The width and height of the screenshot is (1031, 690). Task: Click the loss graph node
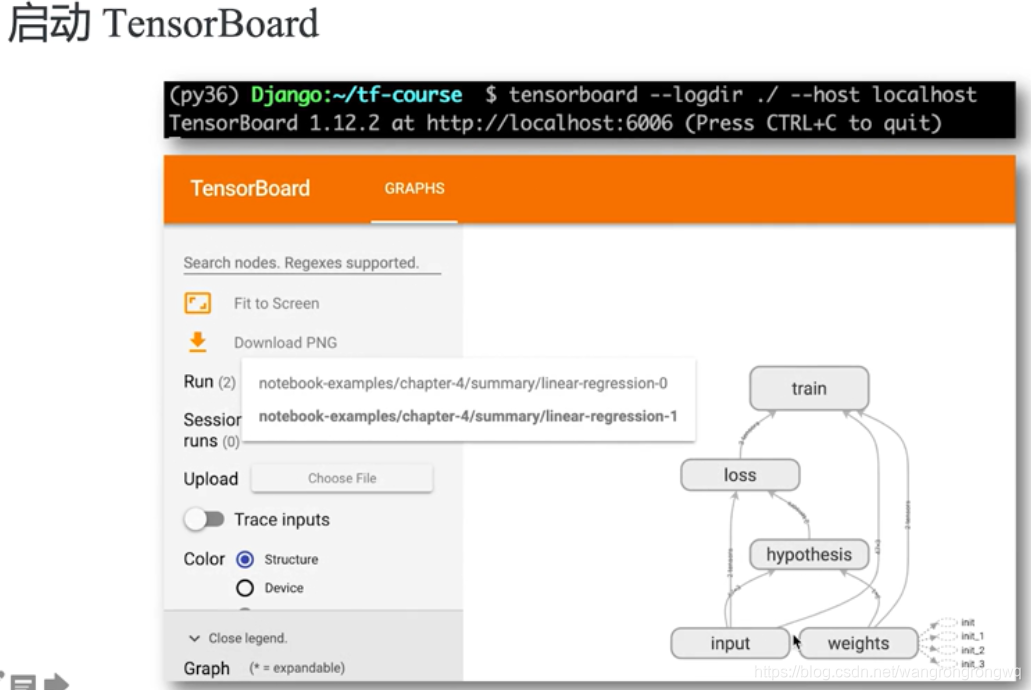(x=740, y=475)
